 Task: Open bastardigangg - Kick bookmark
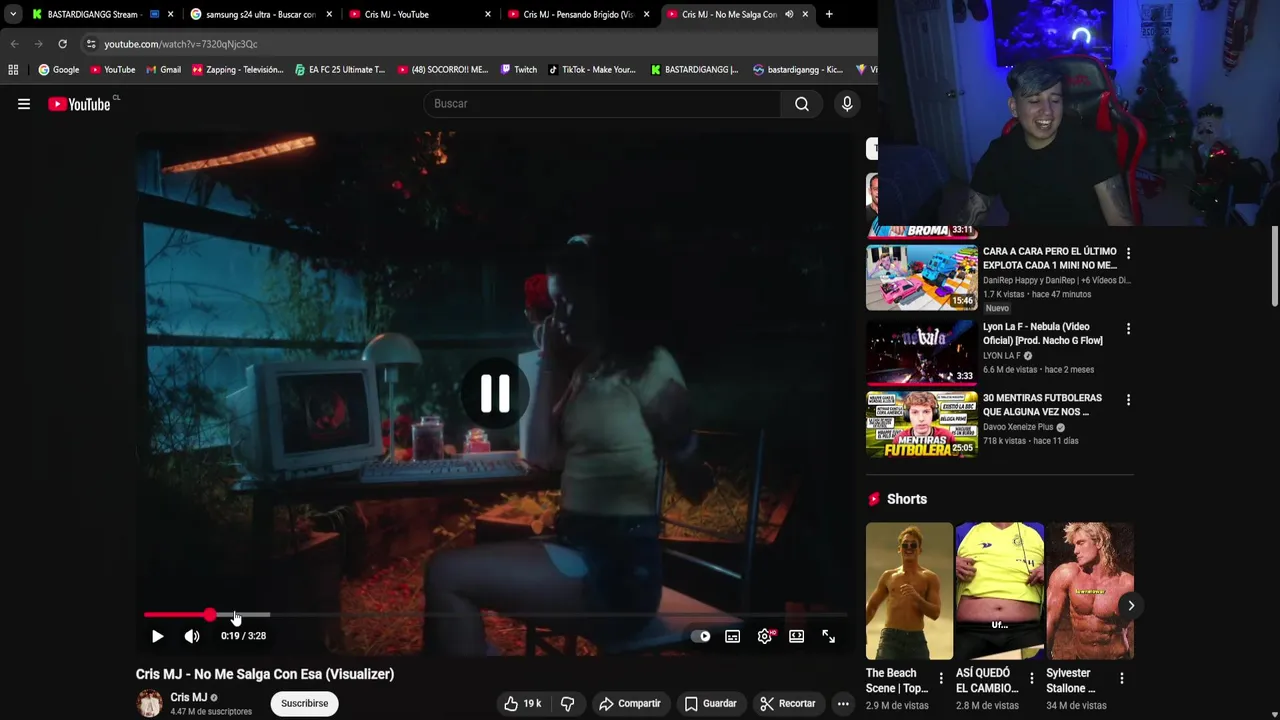point(798,70)
